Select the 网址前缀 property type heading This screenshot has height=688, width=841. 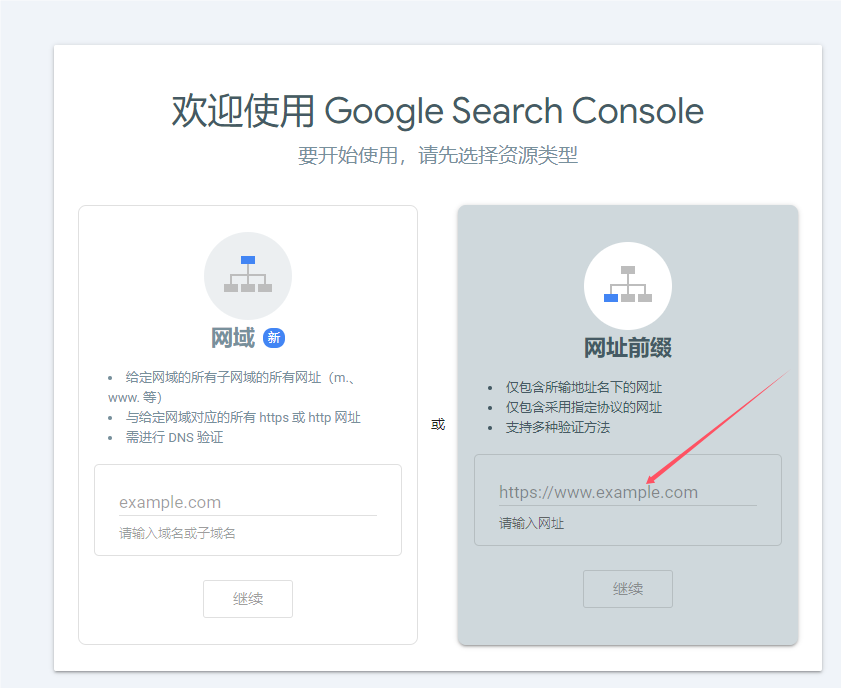pos(627,348)
